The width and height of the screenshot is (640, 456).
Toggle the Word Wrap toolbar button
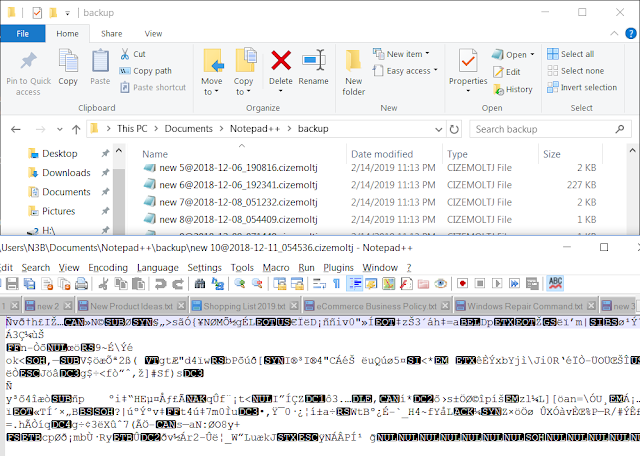click(x=319, y=284)
